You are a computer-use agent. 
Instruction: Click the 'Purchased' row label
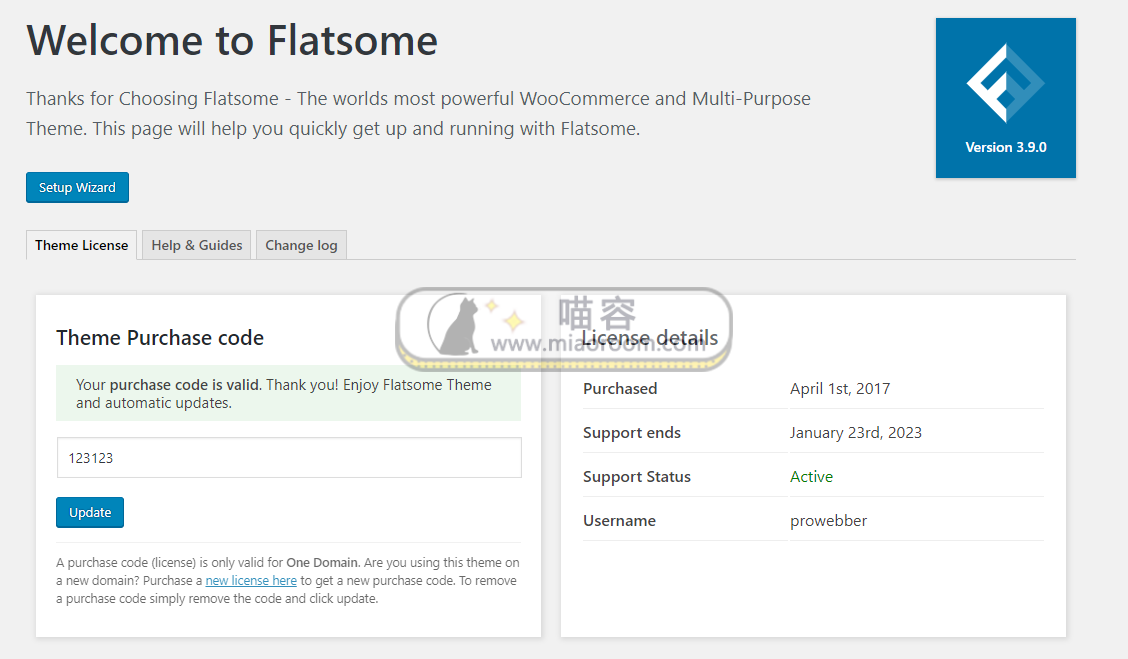[620, 388]
